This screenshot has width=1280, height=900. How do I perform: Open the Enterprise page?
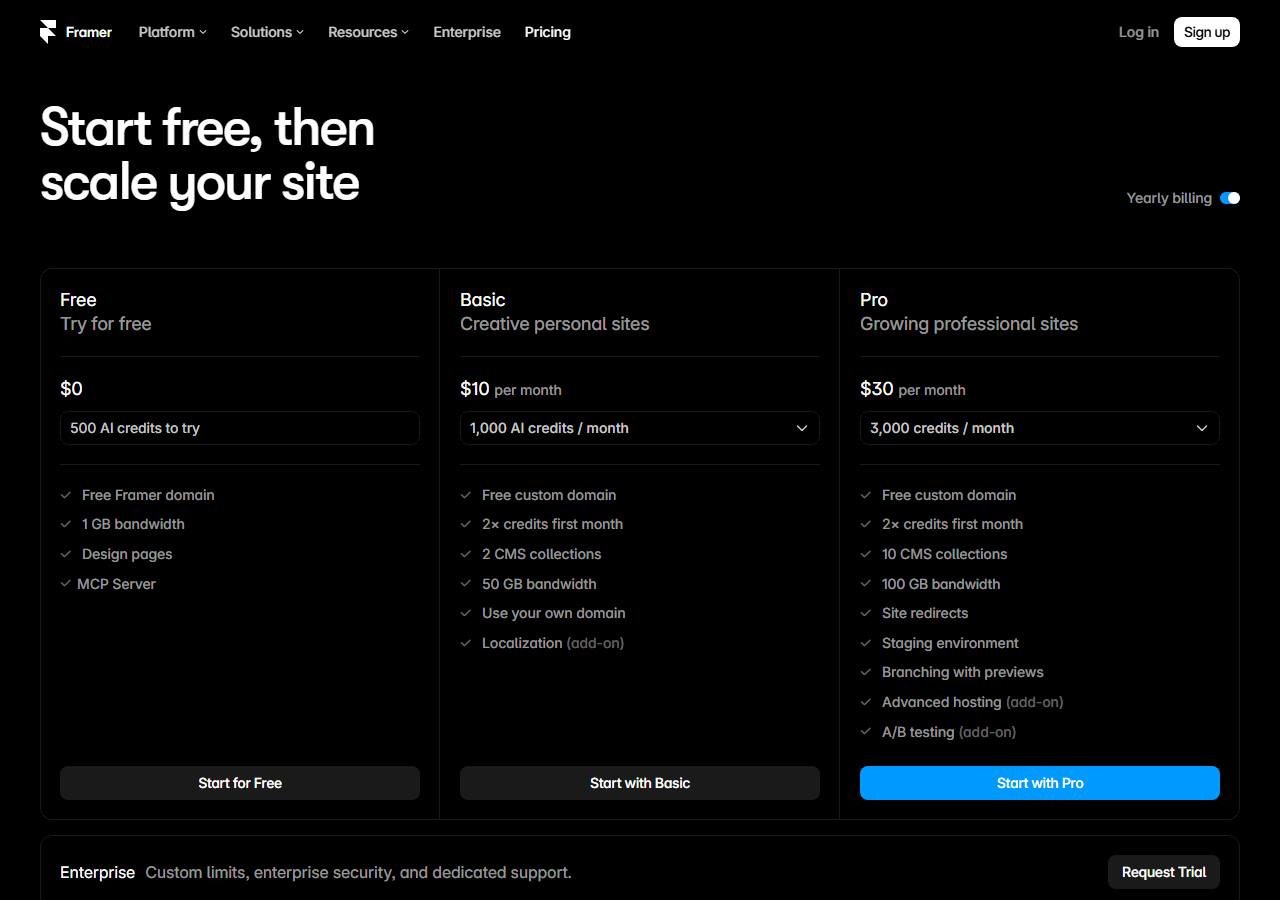[x=467, y=32]
